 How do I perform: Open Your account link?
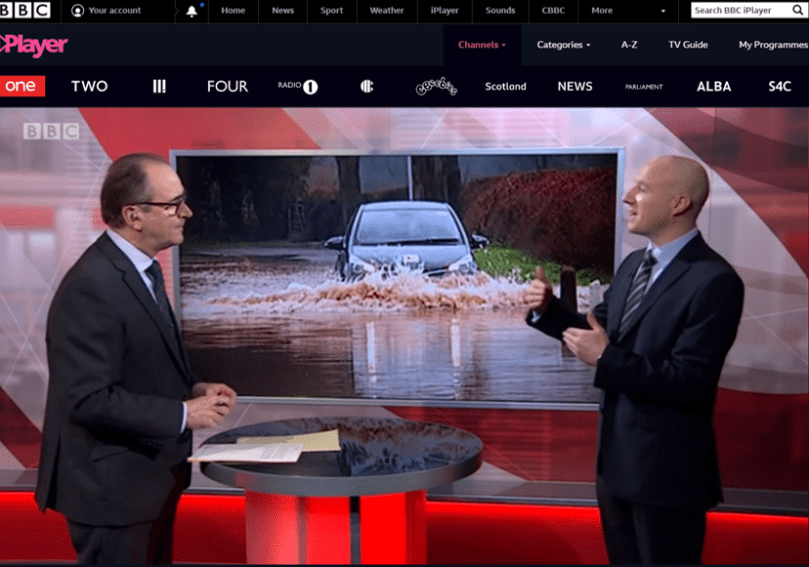click(107, 11)
